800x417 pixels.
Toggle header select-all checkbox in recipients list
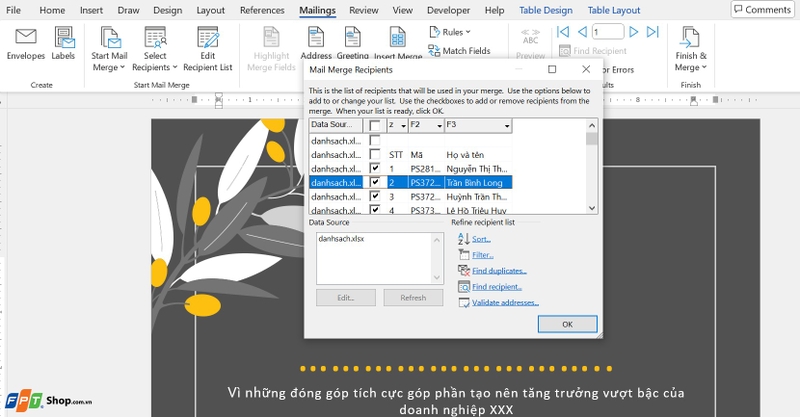pyautogui.click(x=375, y=126)
